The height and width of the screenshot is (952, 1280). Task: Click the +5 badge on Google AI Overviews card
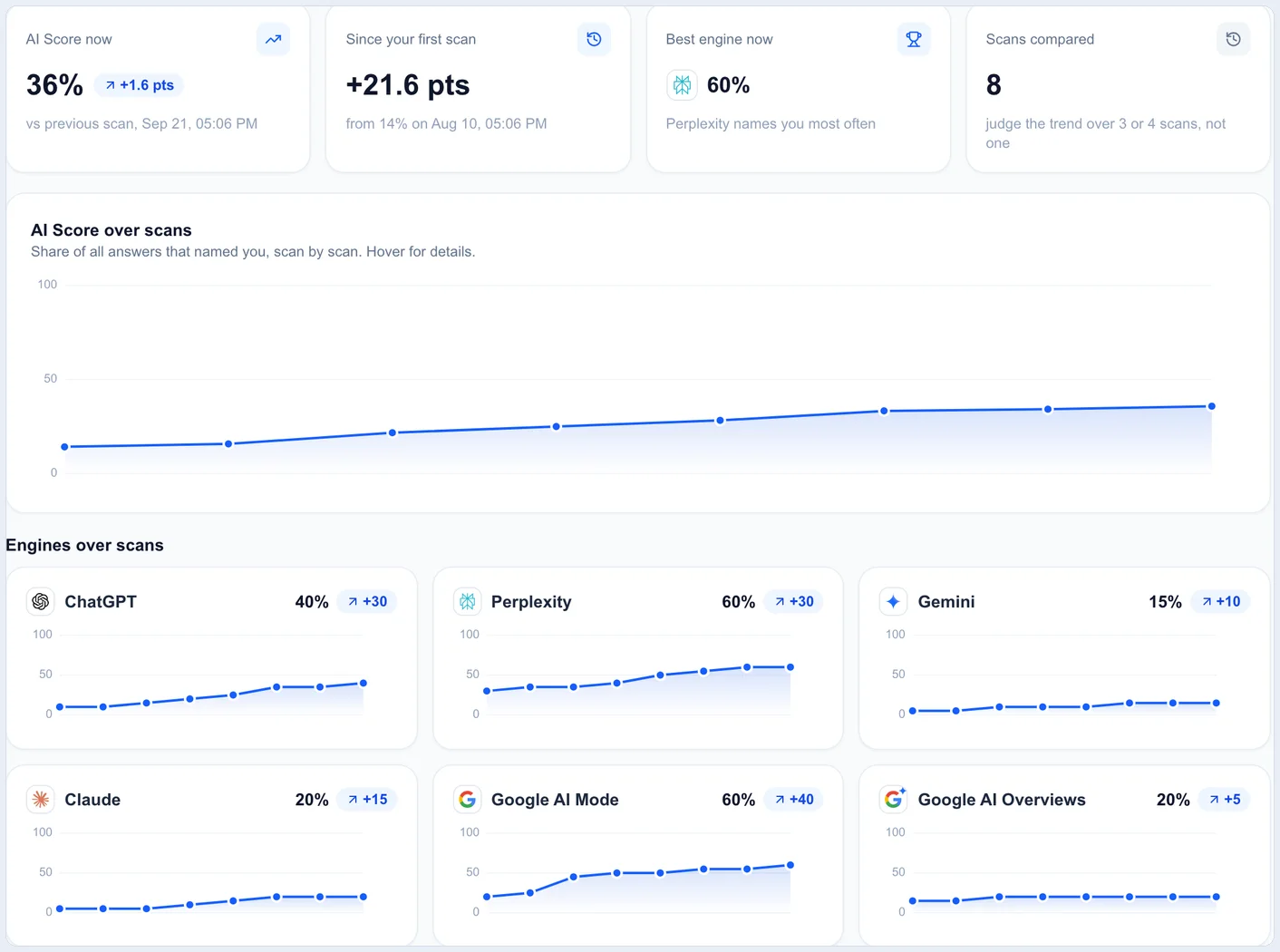point(1224,799)
